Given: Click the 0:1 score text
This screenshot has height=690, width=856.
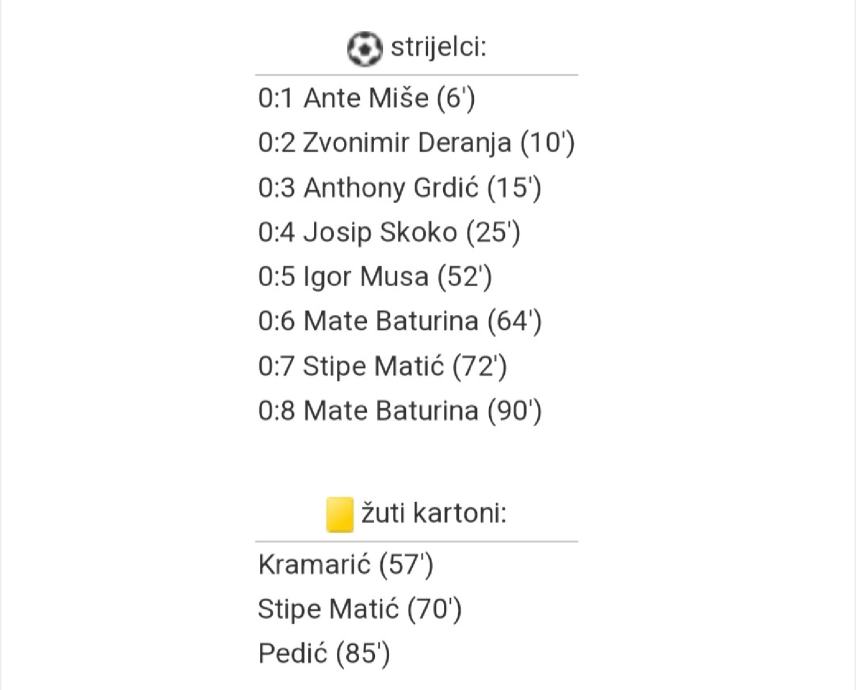Looking at the screenshot, I should tap(276, 99).
